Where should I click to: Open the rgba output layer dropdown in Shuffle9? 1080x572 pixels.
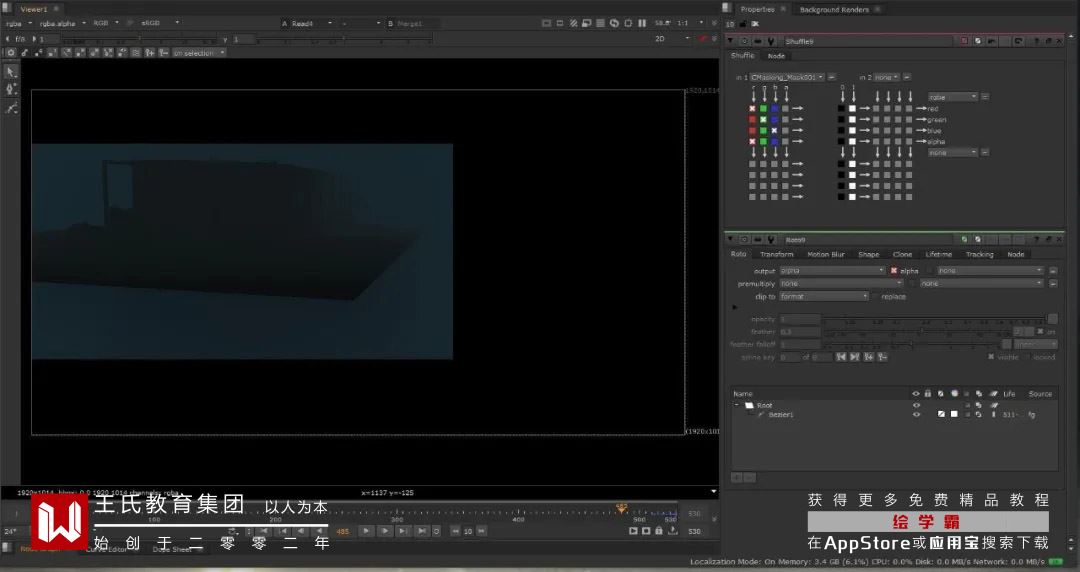[953, 97]
